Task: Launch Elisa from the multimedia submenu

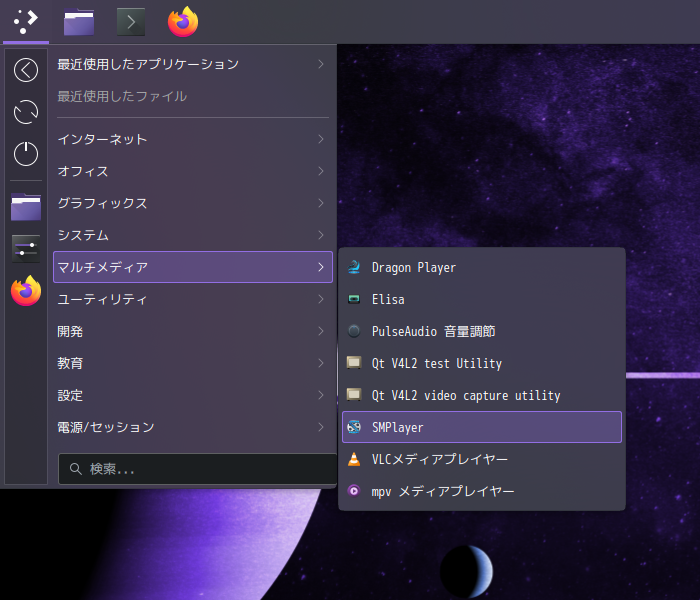Action: pyautogui.click(x=482, y=299)
